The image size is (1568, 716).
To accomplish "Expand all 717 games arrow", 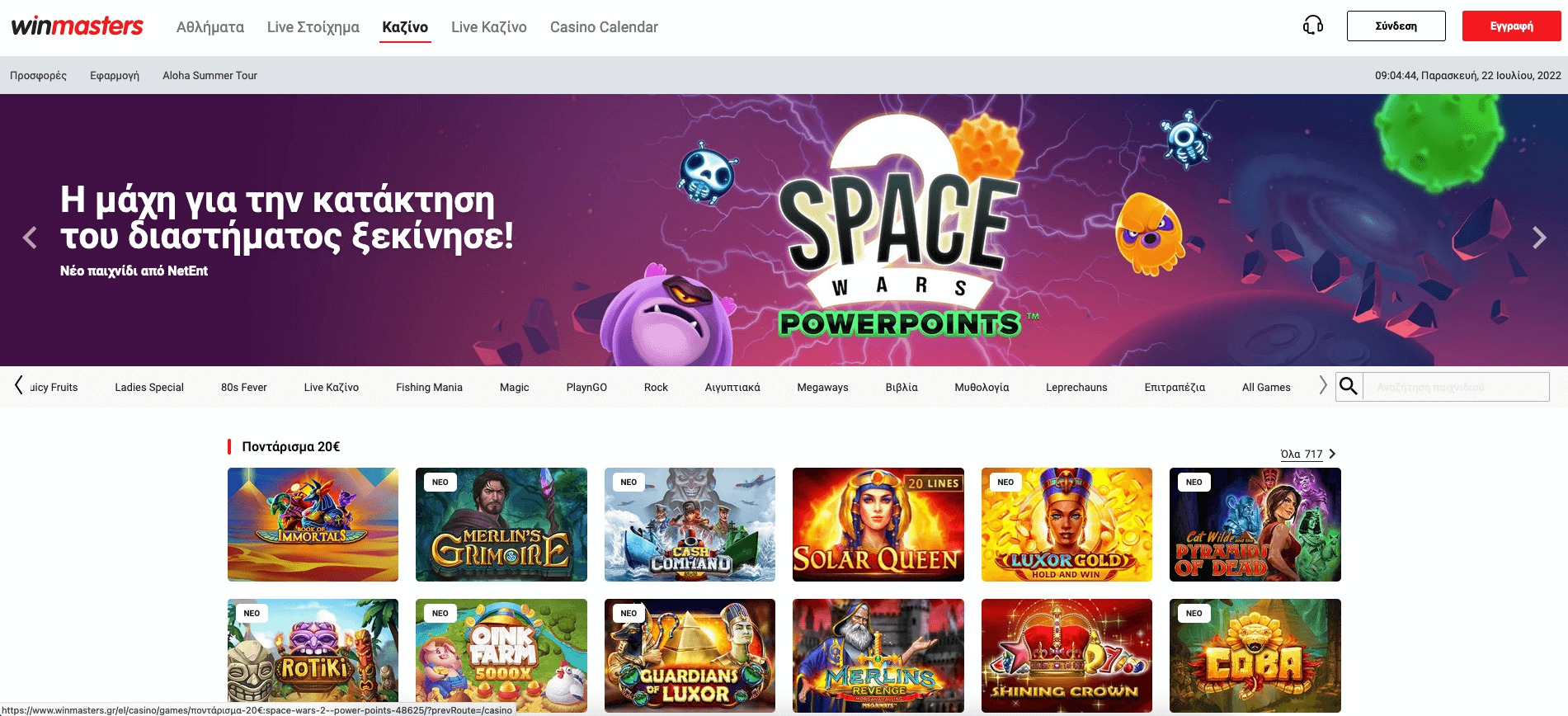I will tap(1332, 454).
